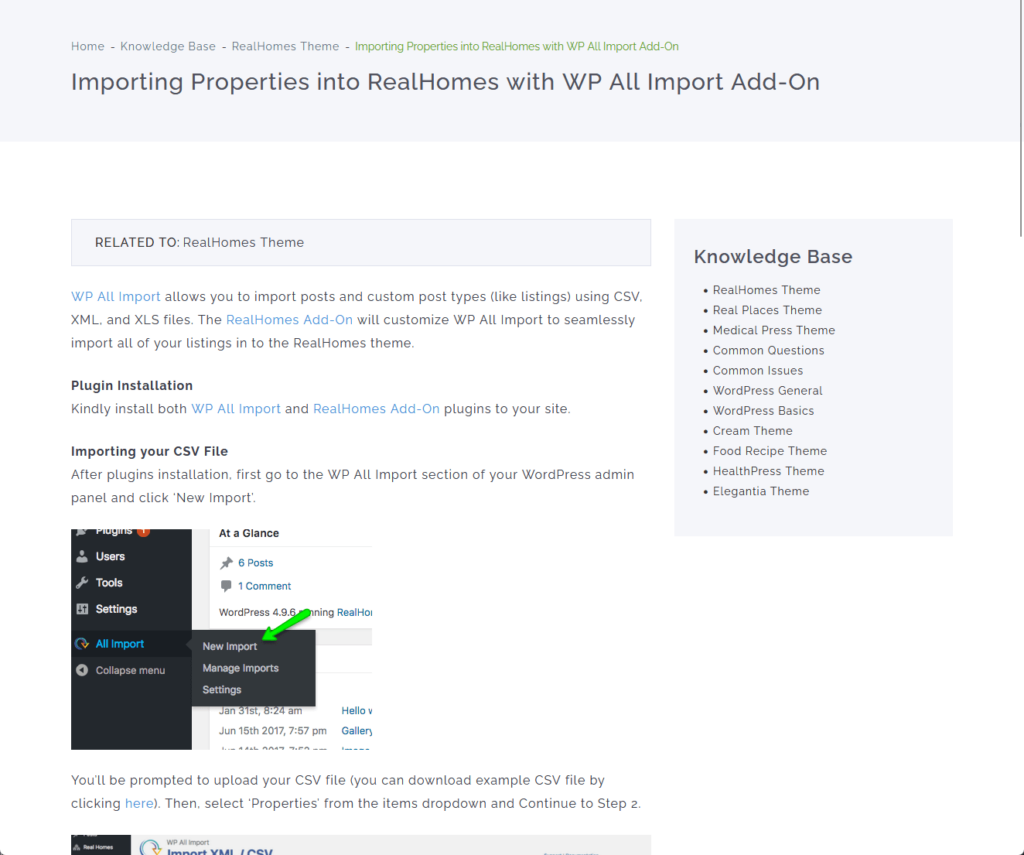The height and width of the screenshot is (855, 1024).
Task: Click the WP All Import link in the intro
Action: point(115,296)
